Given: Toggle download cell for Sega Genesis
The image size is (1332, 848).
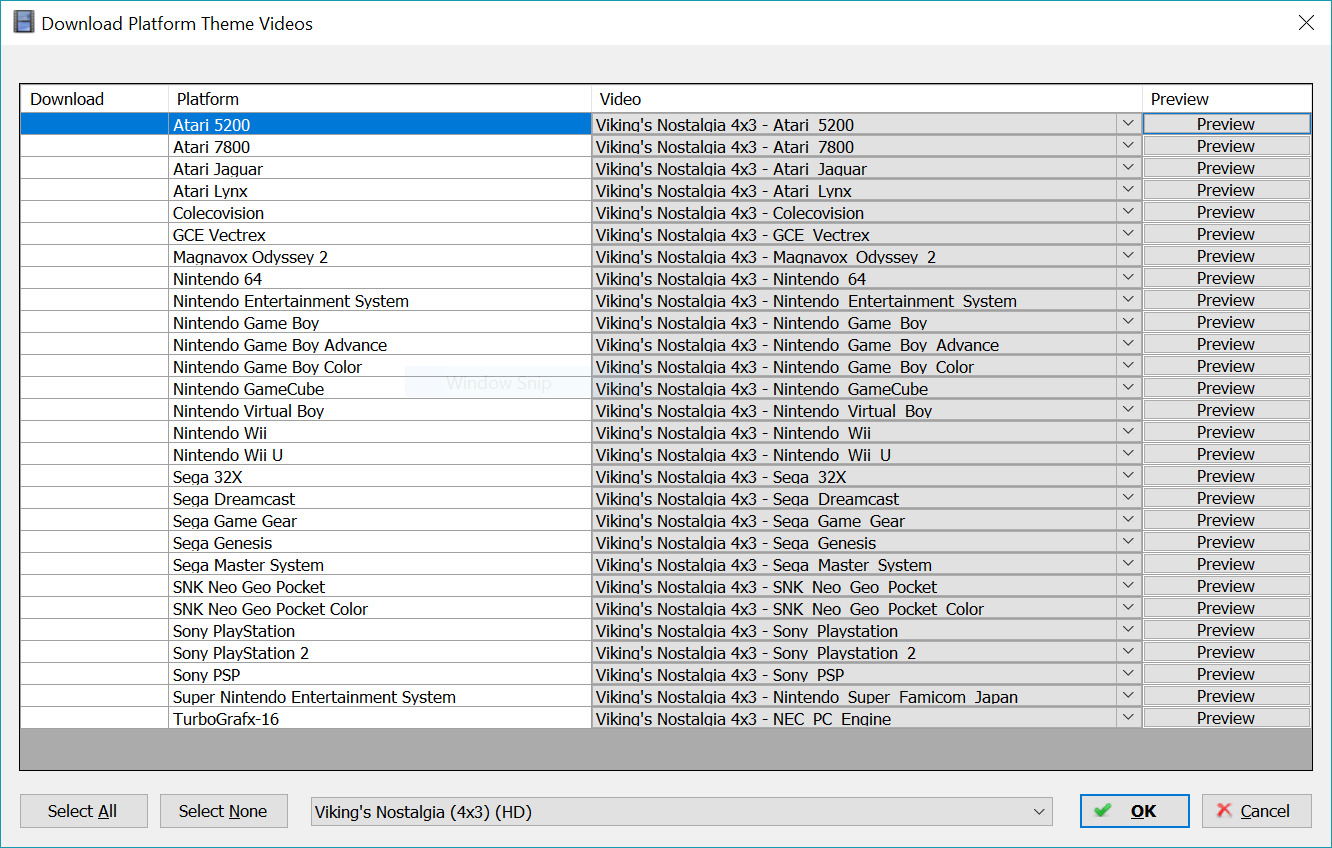Looking at the screenshot, I should (x=94, y=542).
